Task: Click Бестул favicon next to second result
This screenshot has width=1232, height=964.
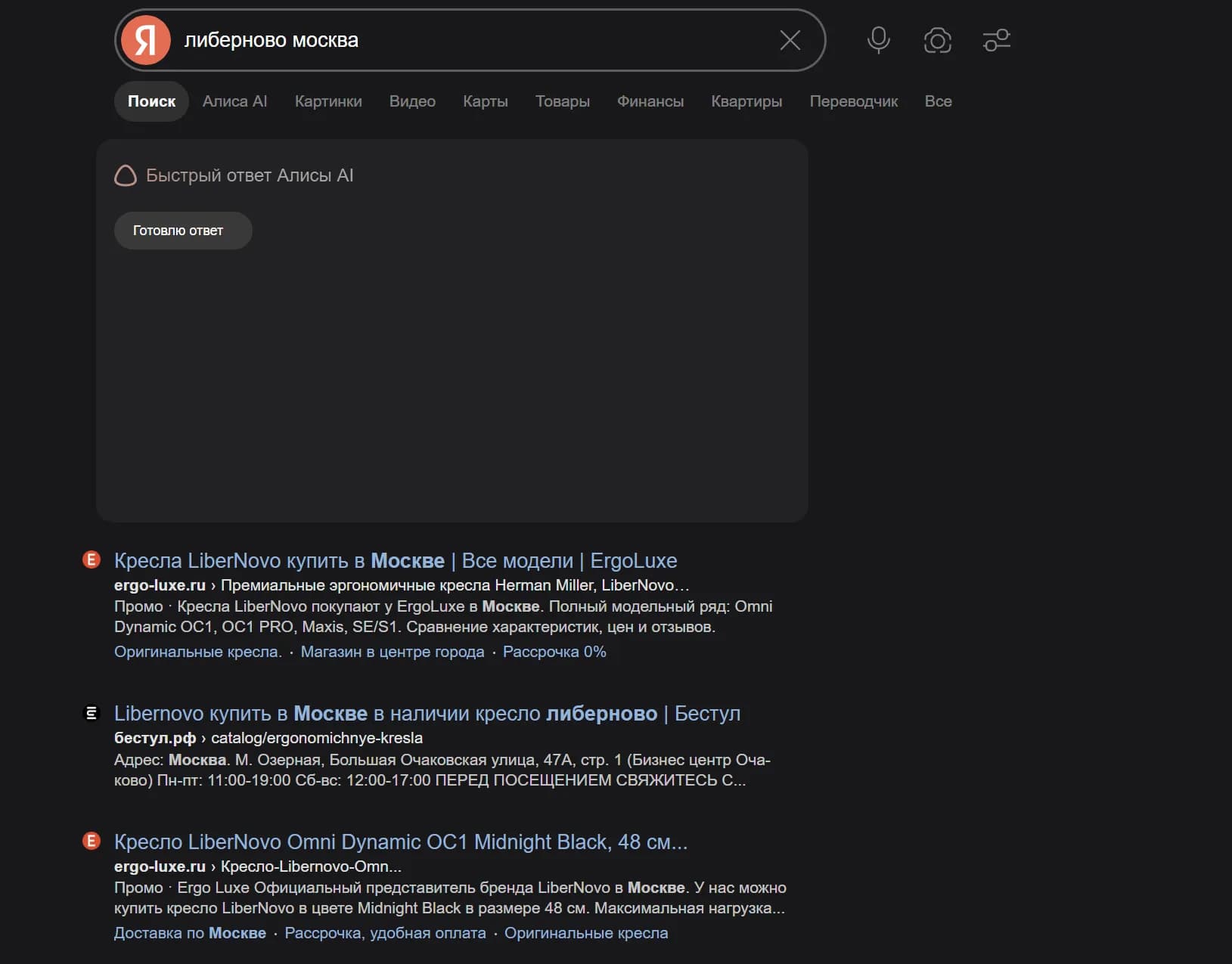Action: pyautogui.click(x=92, y=712)
